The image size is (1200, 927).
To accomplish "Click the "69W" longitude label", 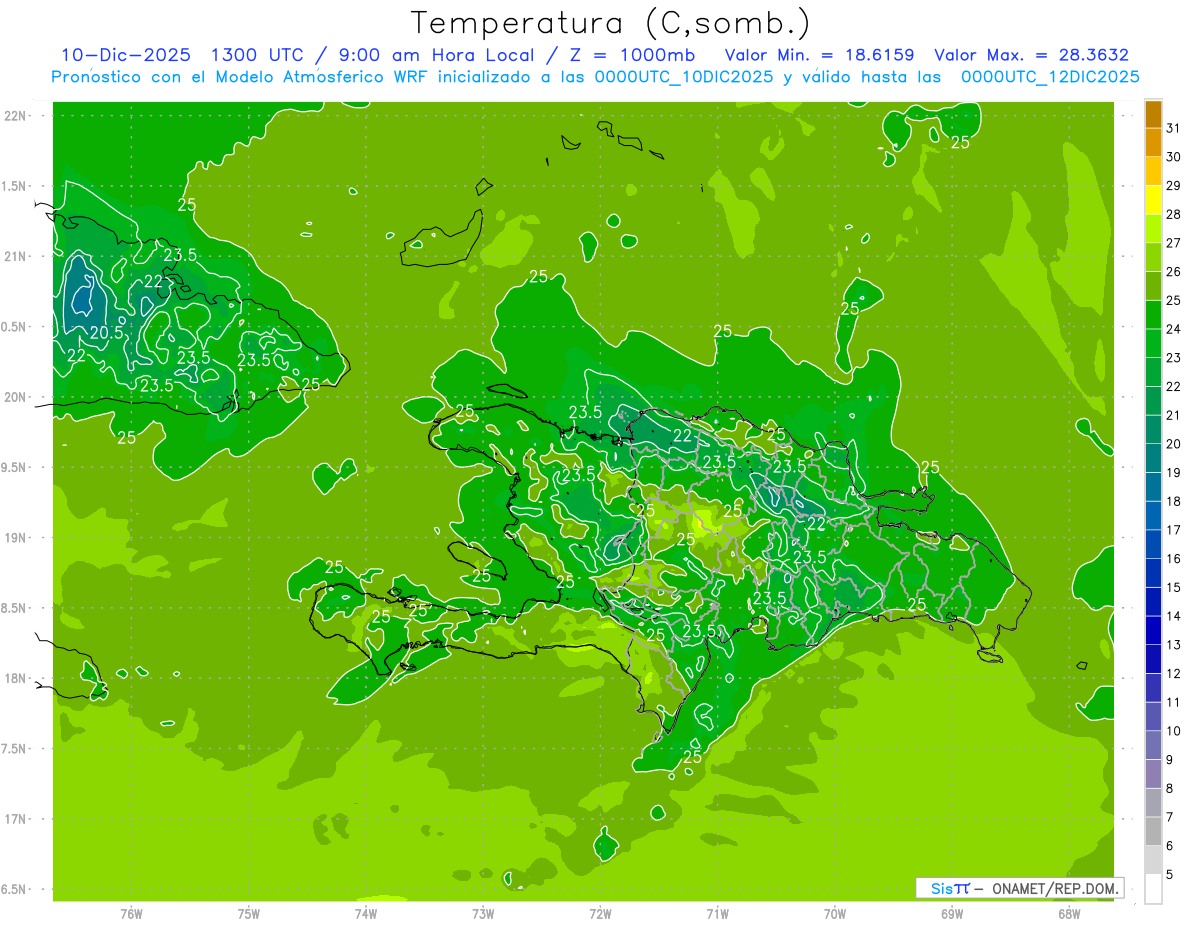I will [x=952, y=914].
